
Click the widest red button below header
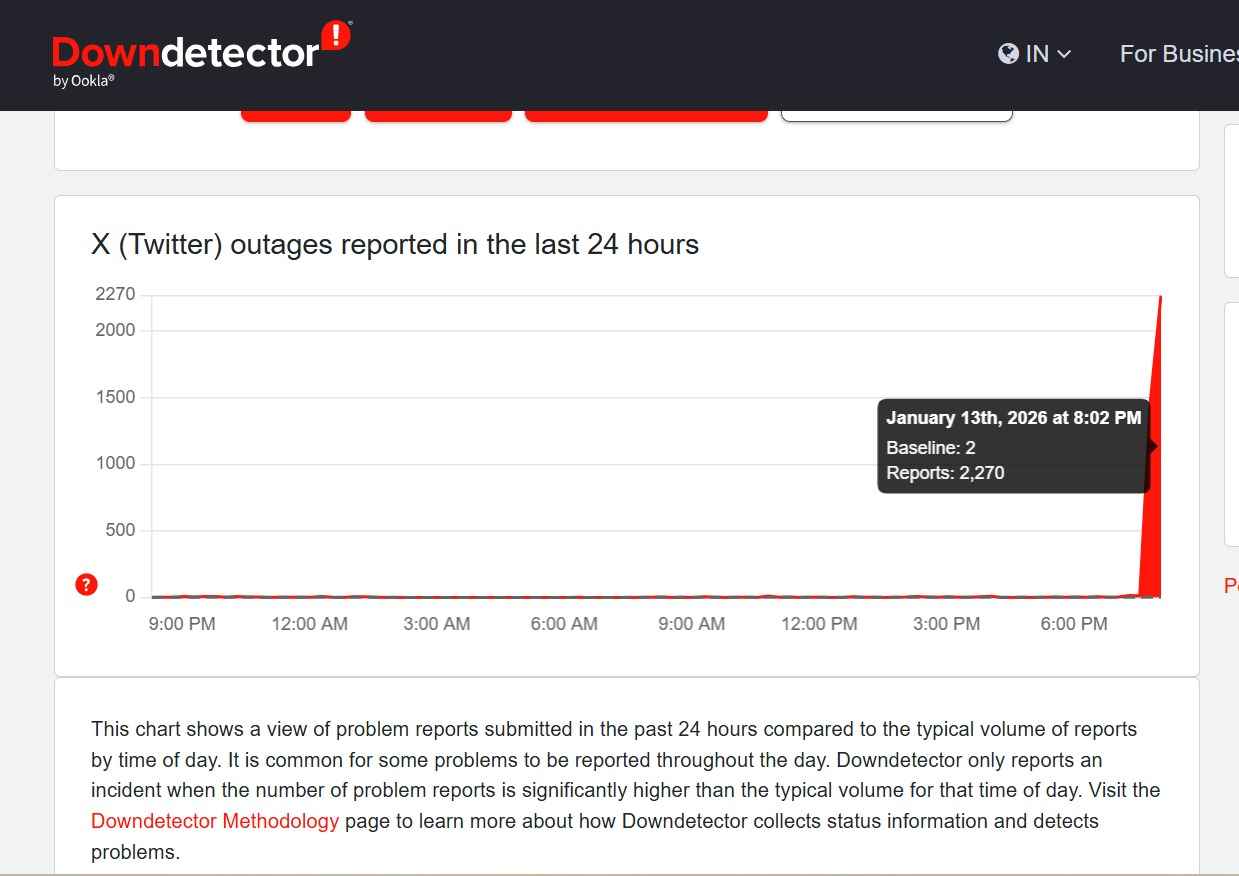646,114
